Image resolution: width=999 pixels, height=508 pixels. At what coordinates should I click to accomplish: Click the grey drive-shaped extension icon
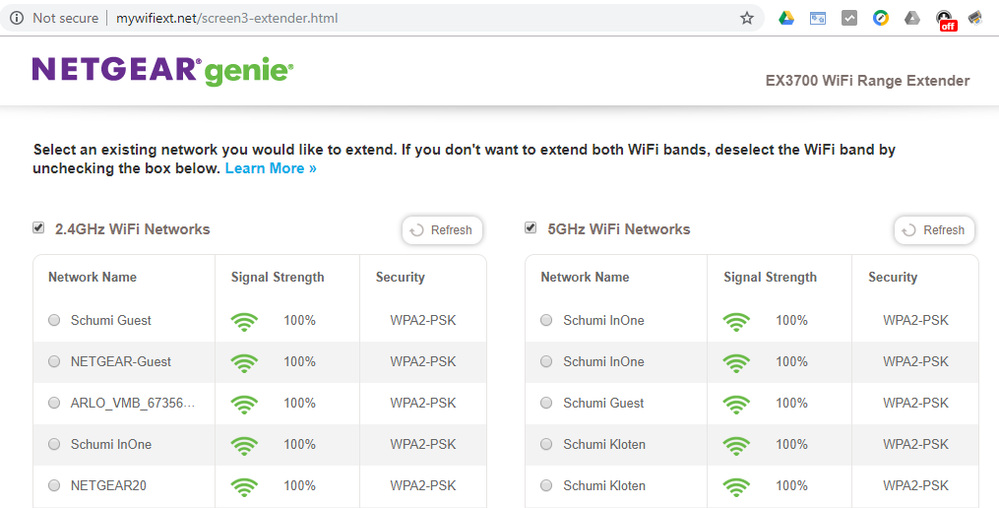[912, 18]
